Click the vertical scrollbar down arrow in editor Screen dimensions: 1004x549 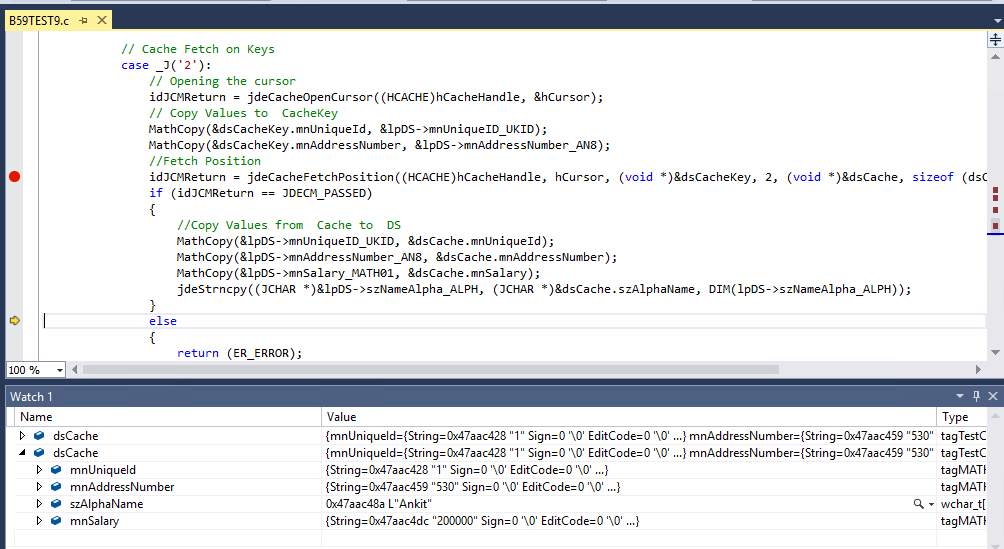pos(995,352)
